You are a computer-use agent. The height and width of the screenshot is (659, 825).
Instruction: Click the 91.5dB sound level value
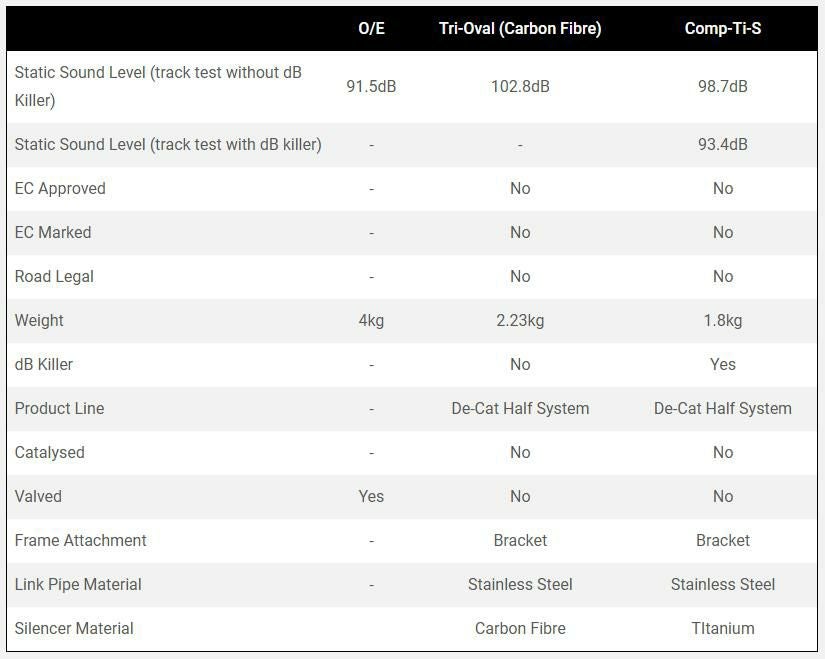point(371,86)
